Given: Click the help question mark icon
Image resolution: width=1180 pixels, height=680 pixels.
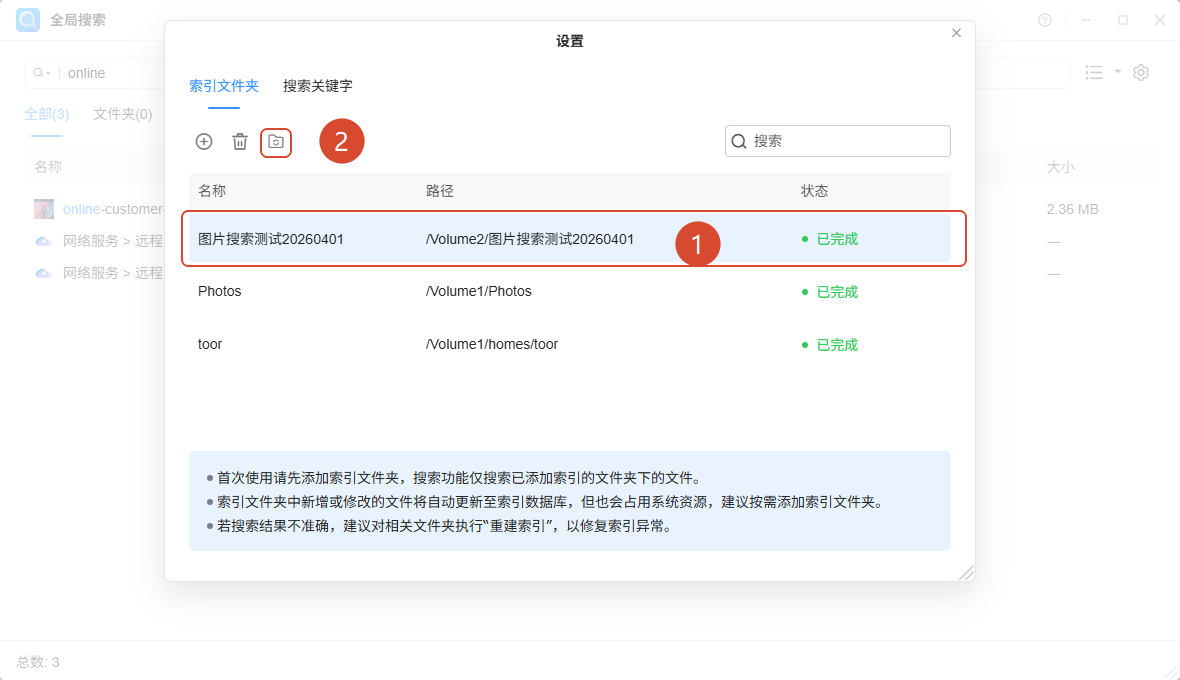Looking at the screenshot, I should (1045, 20).
